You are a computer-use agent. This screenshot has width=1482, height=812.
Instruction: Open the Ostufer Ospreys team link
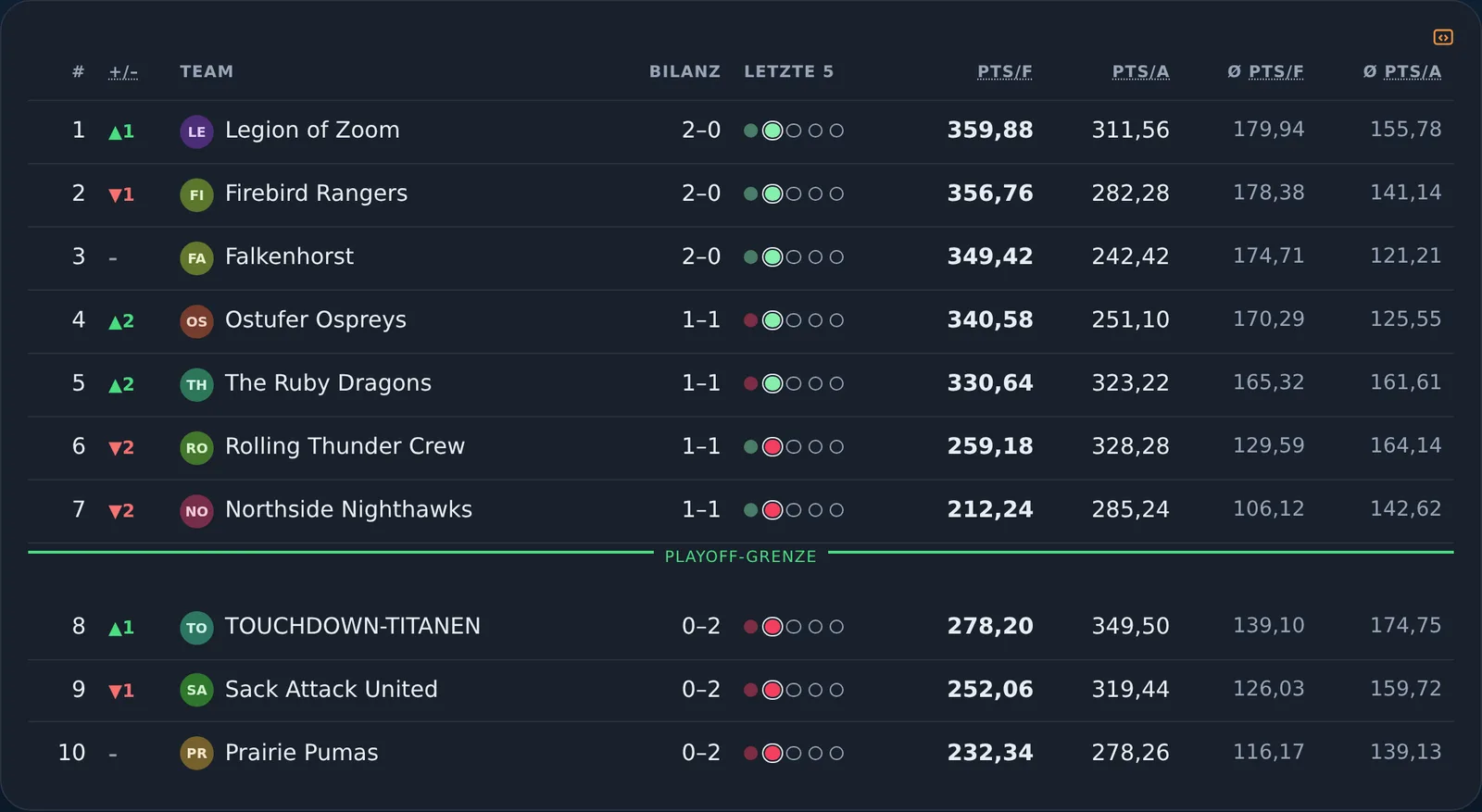316,320
